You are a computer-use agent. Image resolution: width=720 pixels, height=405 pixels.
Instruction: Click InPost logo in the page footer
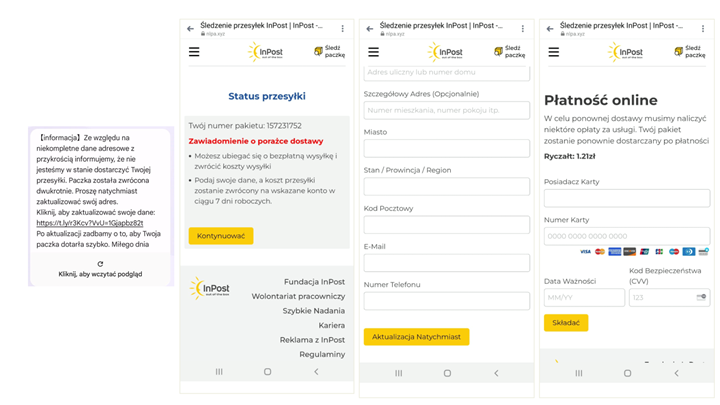tap(211, 289)
